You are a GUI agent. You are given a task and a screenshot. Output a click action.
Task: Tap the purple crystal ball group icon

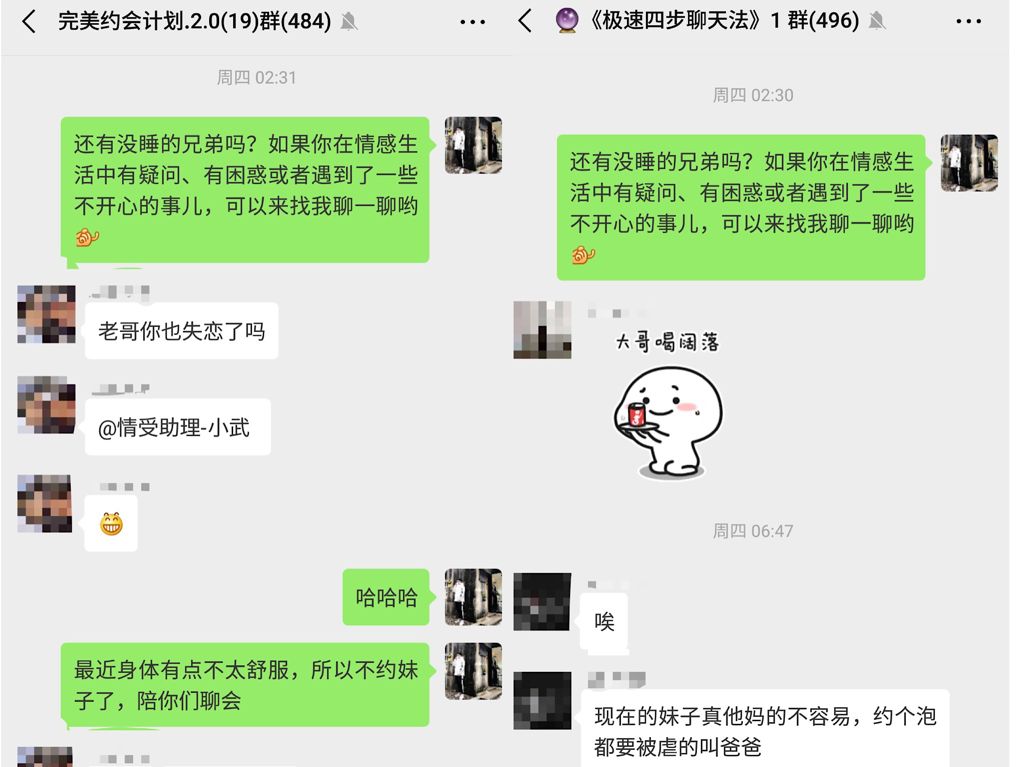pos(566,21)
